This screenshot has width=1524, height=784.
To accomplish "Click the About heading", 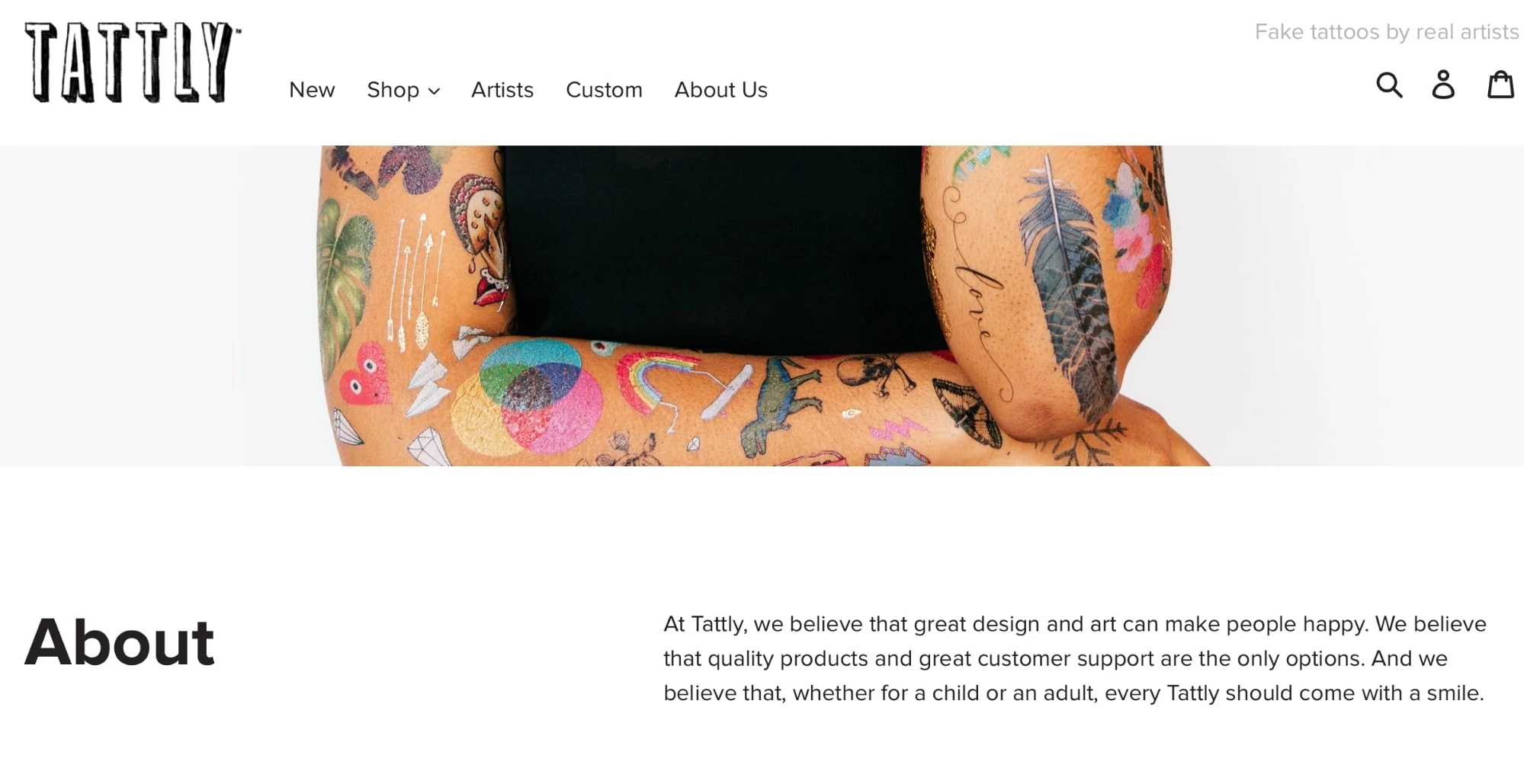I will click(x=120, y=642).
